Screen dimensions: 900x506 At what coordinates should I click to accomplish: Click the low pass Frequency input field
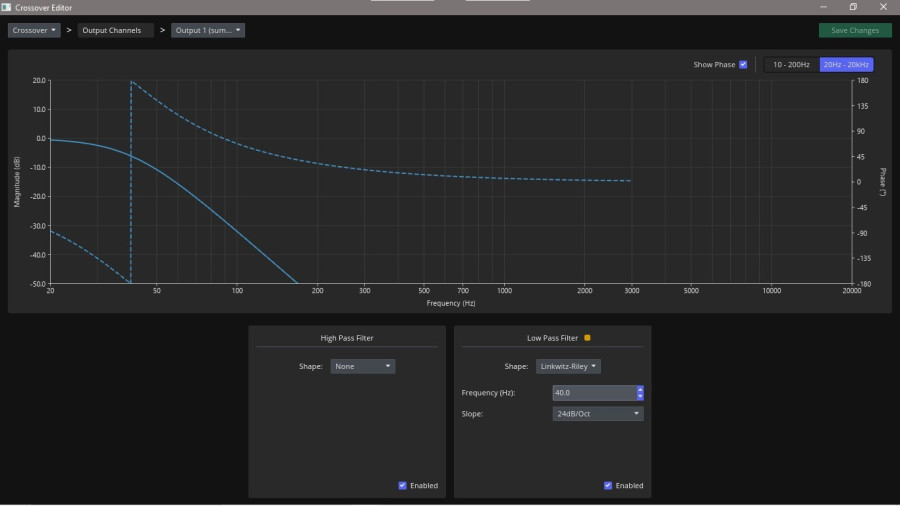point(594,392)
